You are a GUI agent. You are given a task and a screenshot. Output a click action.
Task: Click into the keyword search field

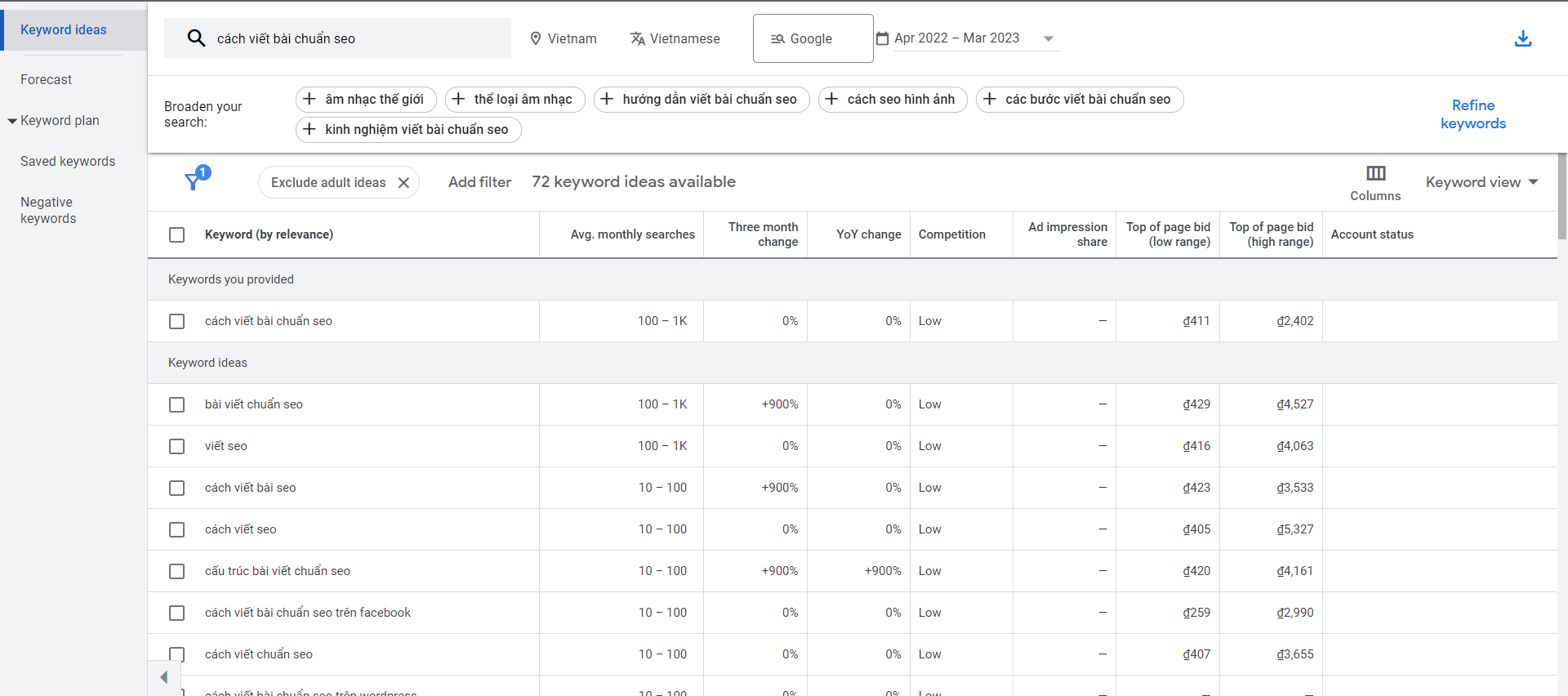337,38
